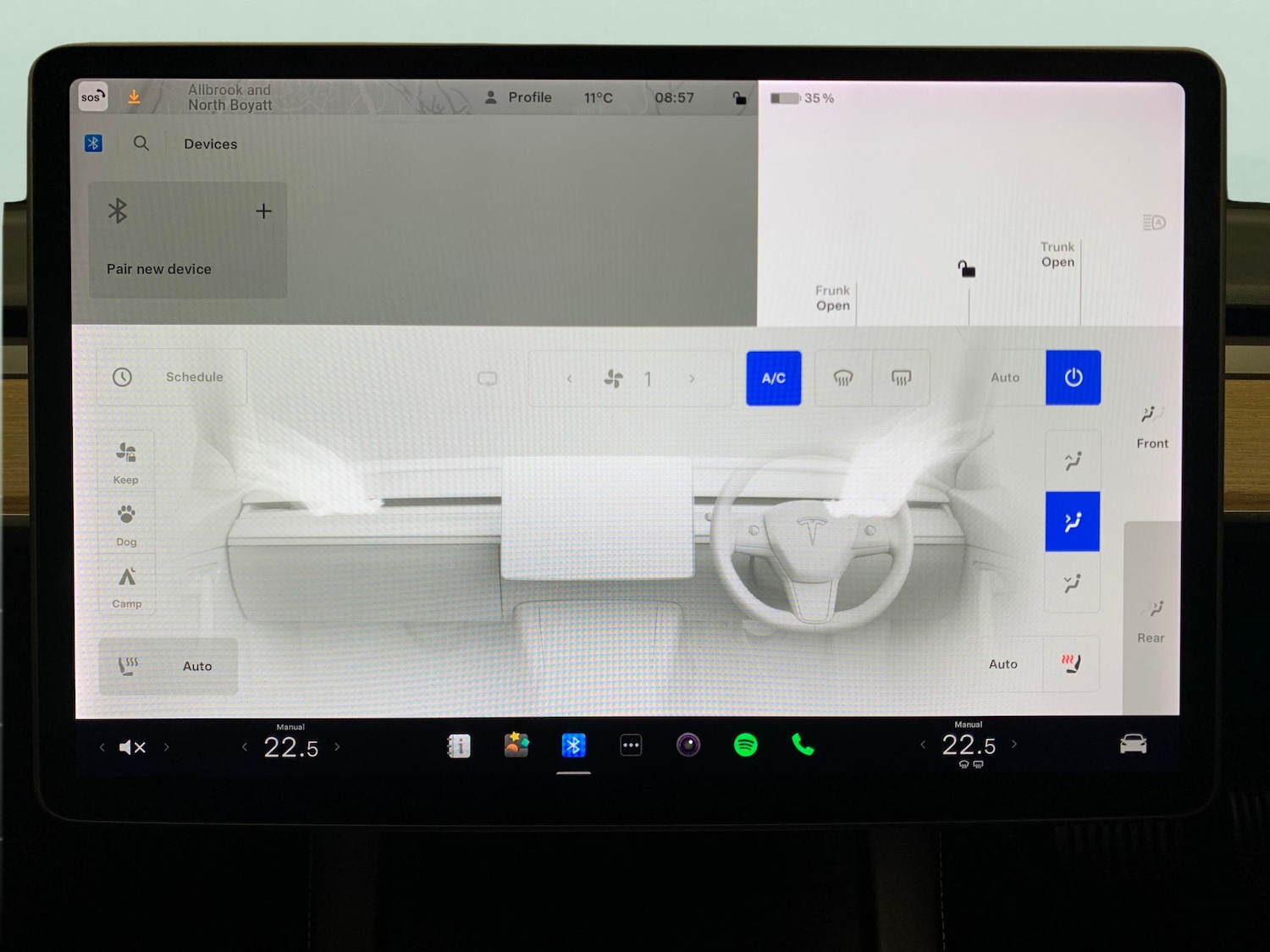
Task: Select Camp mode
Action: coord(125,584)
